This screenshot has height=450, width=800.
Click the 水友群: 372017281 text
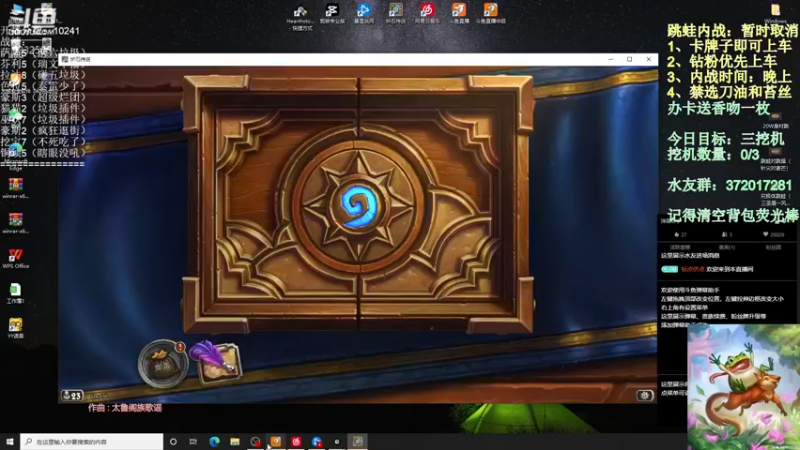point(730,185)
